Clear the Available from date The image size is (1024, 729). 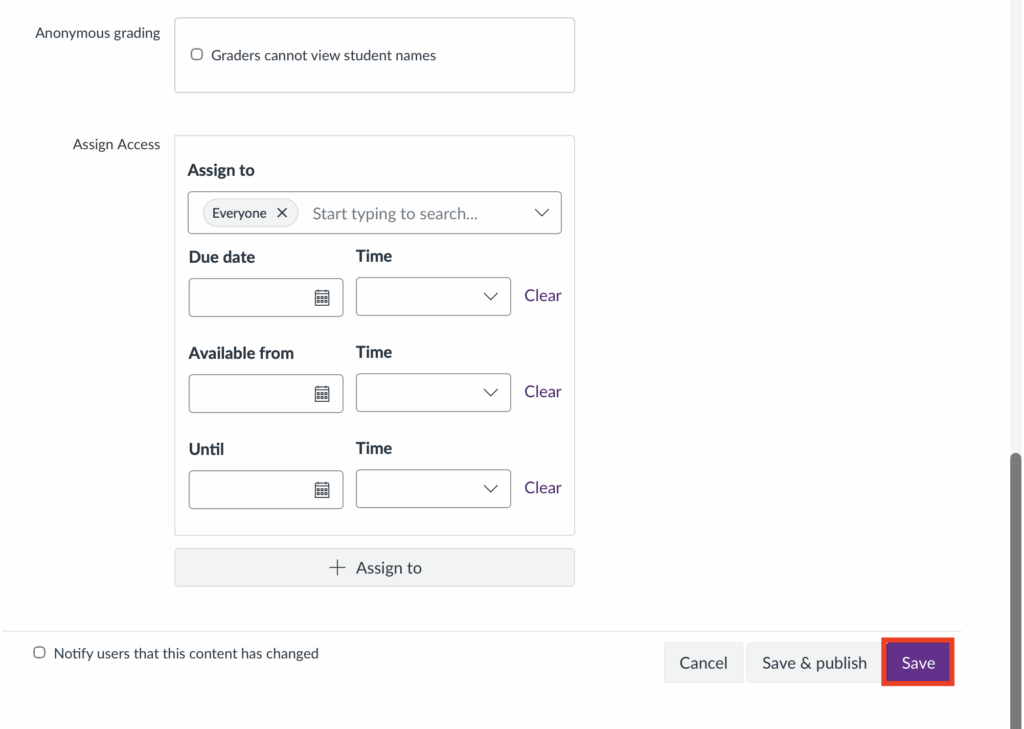tap(542, 391)
